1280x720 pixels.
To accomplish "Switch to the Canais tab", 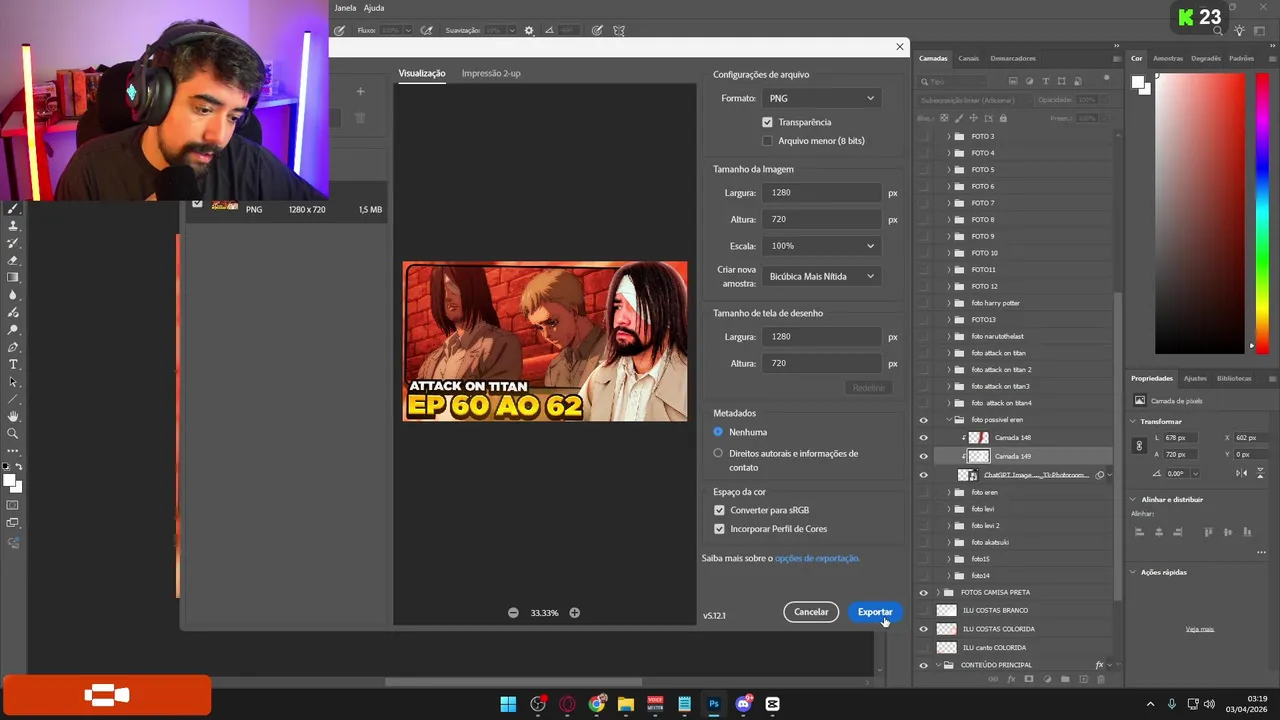I will click(968, 58).
